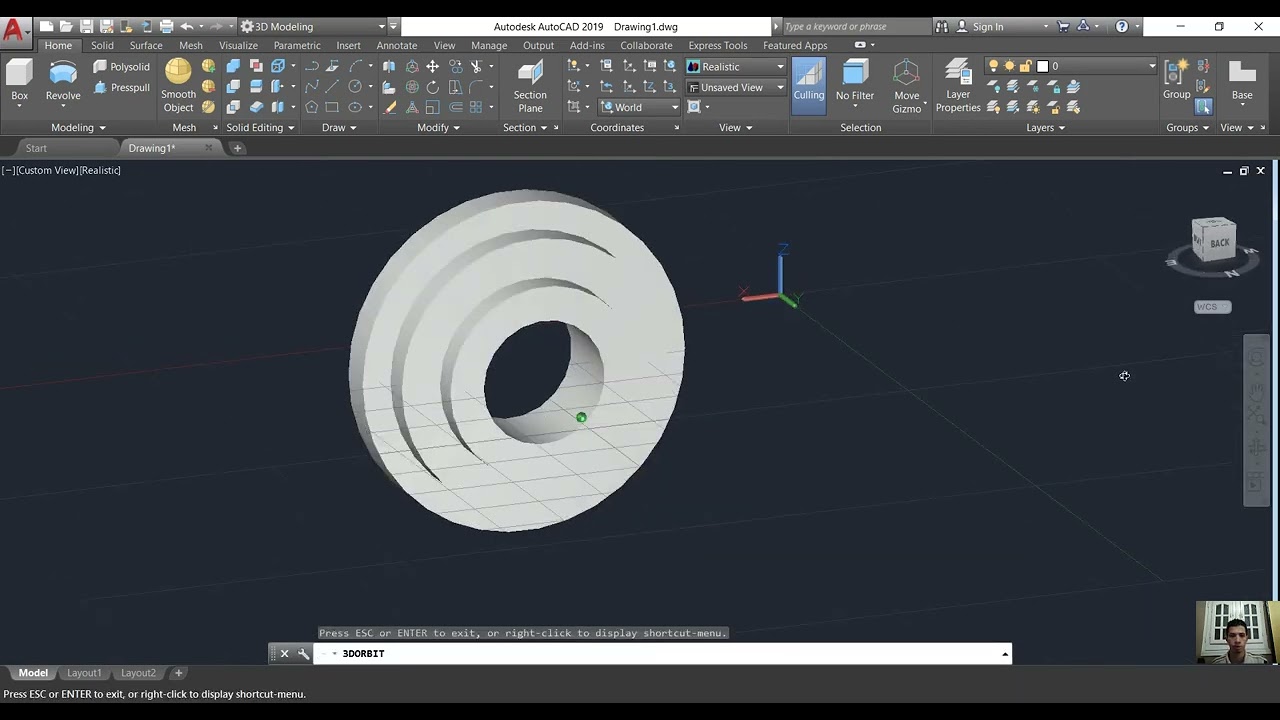Expand the Layers panel
Image resolution: width=1280 pixels, height=720 pixels.
coord(1045,127)
